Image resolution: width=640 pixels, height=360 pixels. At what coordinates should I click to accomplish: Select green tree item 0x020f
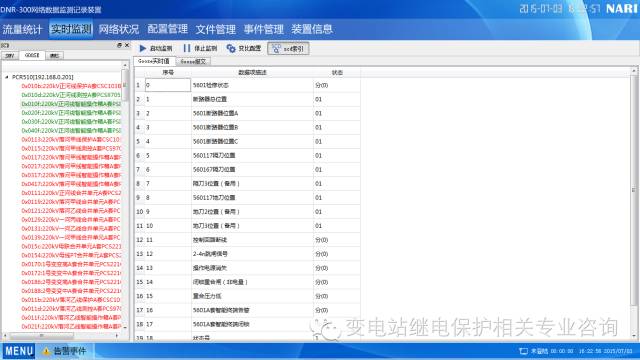(x=71, y=113)
